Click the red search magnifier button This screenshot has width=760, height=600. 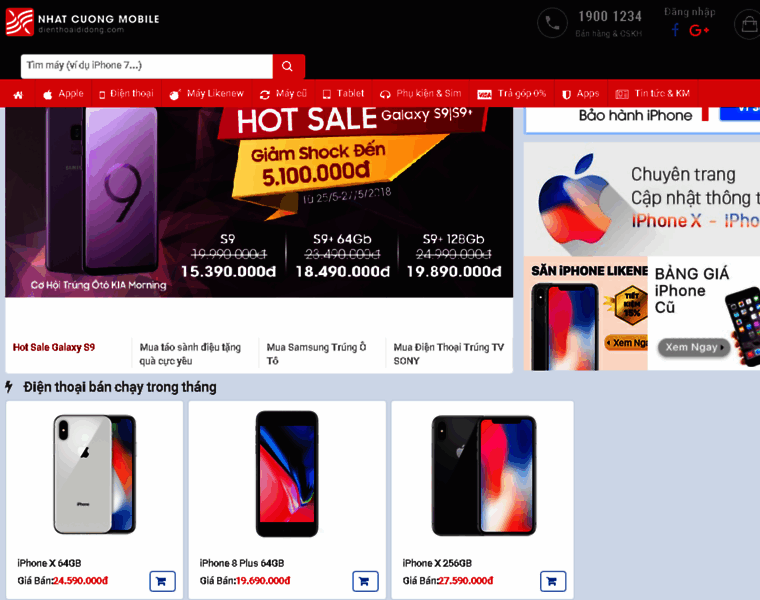click(x=288, y=66)
